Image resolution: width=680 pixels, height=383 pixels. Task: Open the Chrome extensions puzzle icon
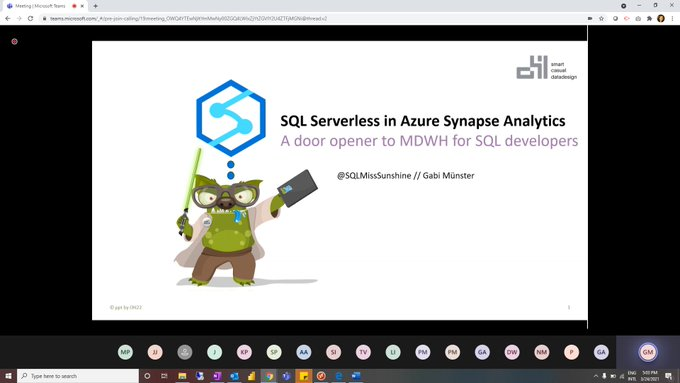[649, 19]
